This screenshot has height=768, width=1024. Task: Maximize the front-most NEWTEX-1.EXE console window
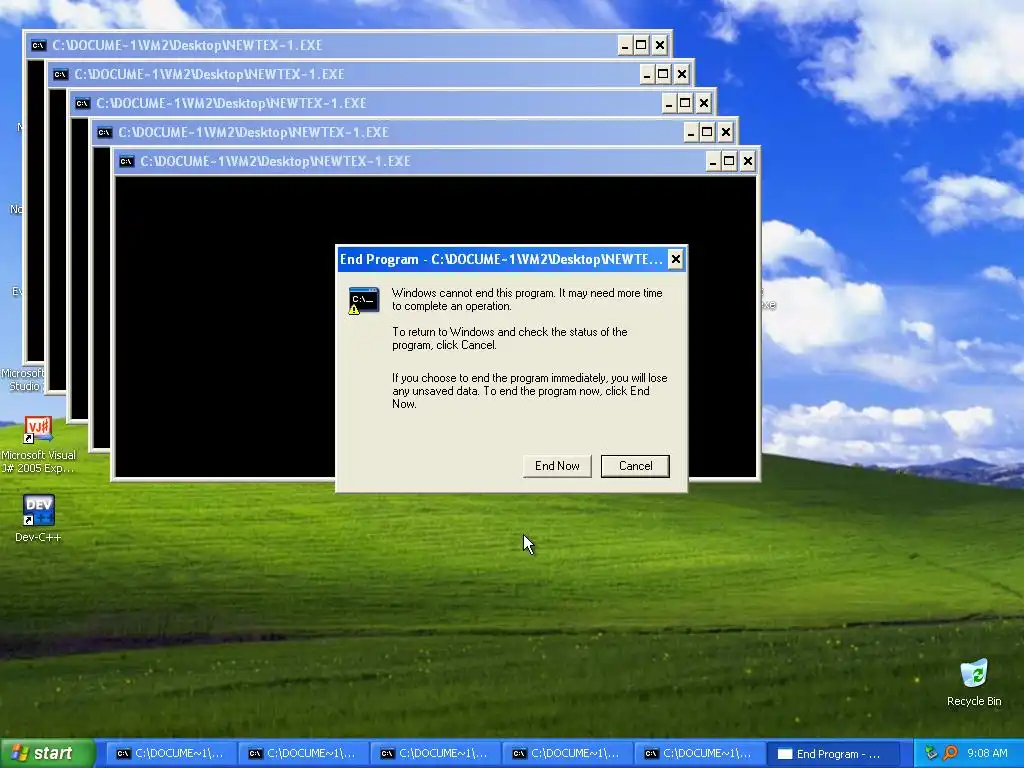click(x=729, y=161)
